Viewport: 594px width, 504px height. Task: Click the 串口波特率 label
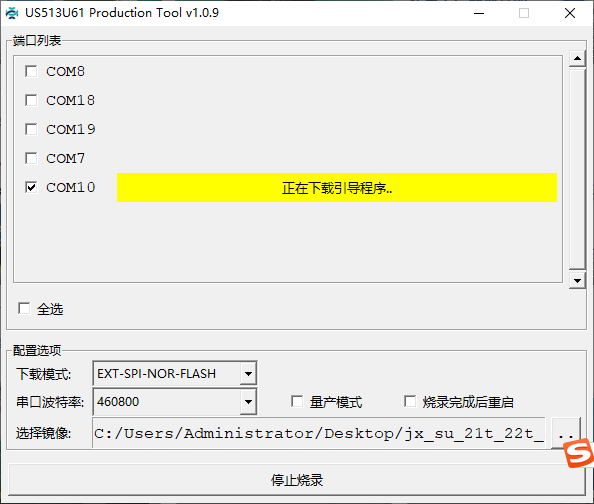[50, 402]
